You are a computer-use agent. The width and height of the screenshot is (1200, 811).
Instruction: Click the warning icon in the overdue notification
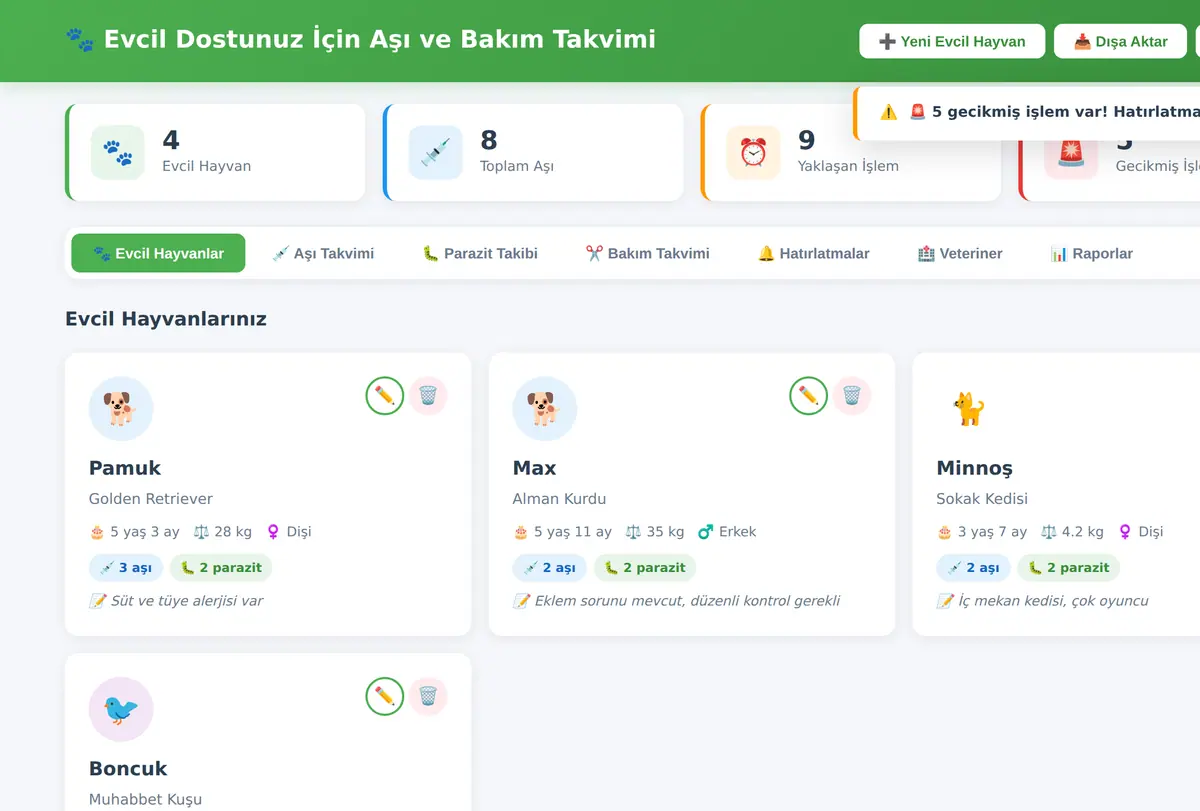889,112
